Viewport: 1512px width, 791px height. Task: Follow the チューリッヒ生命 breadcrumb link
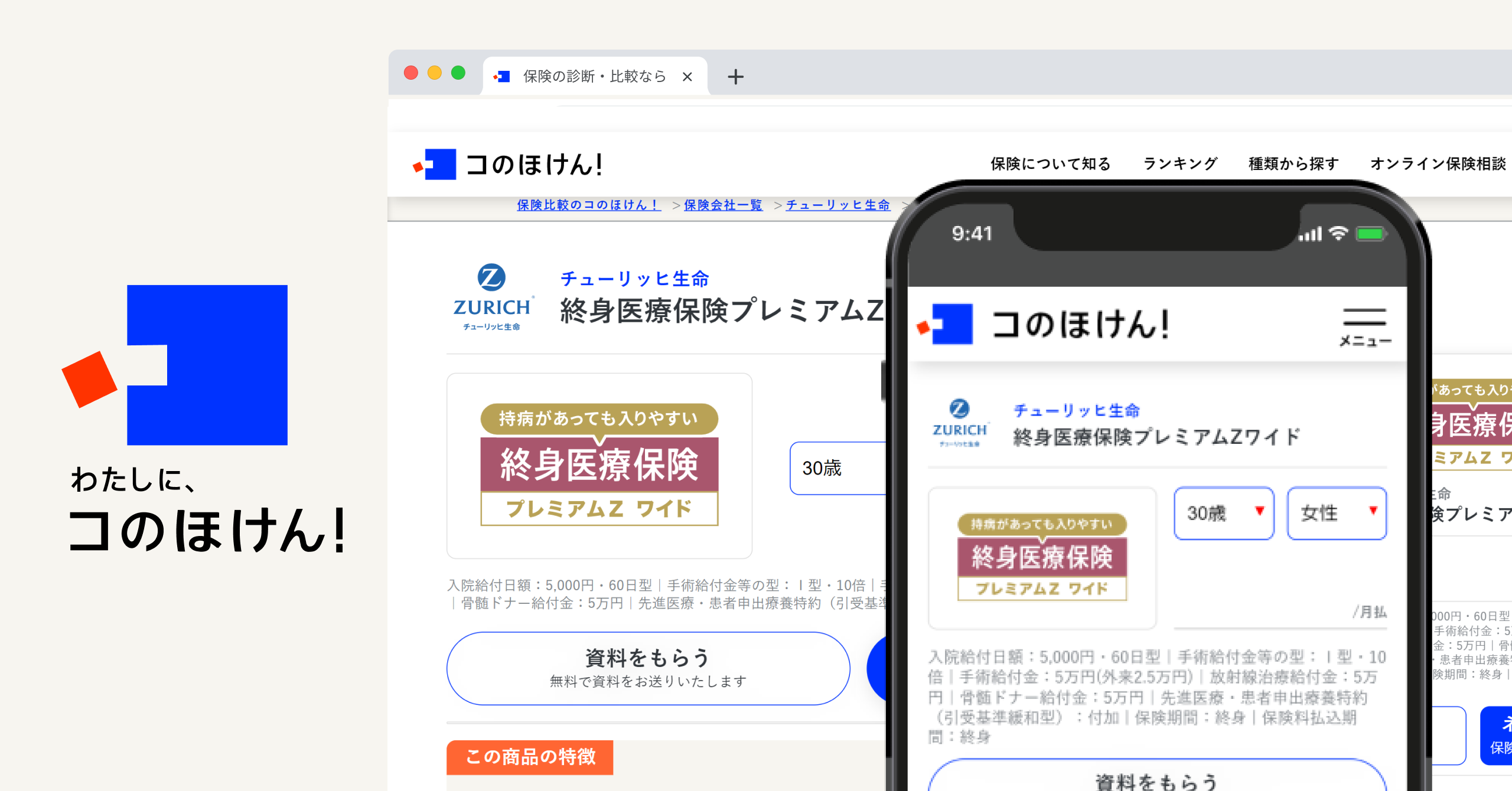(x=838, y=205)
